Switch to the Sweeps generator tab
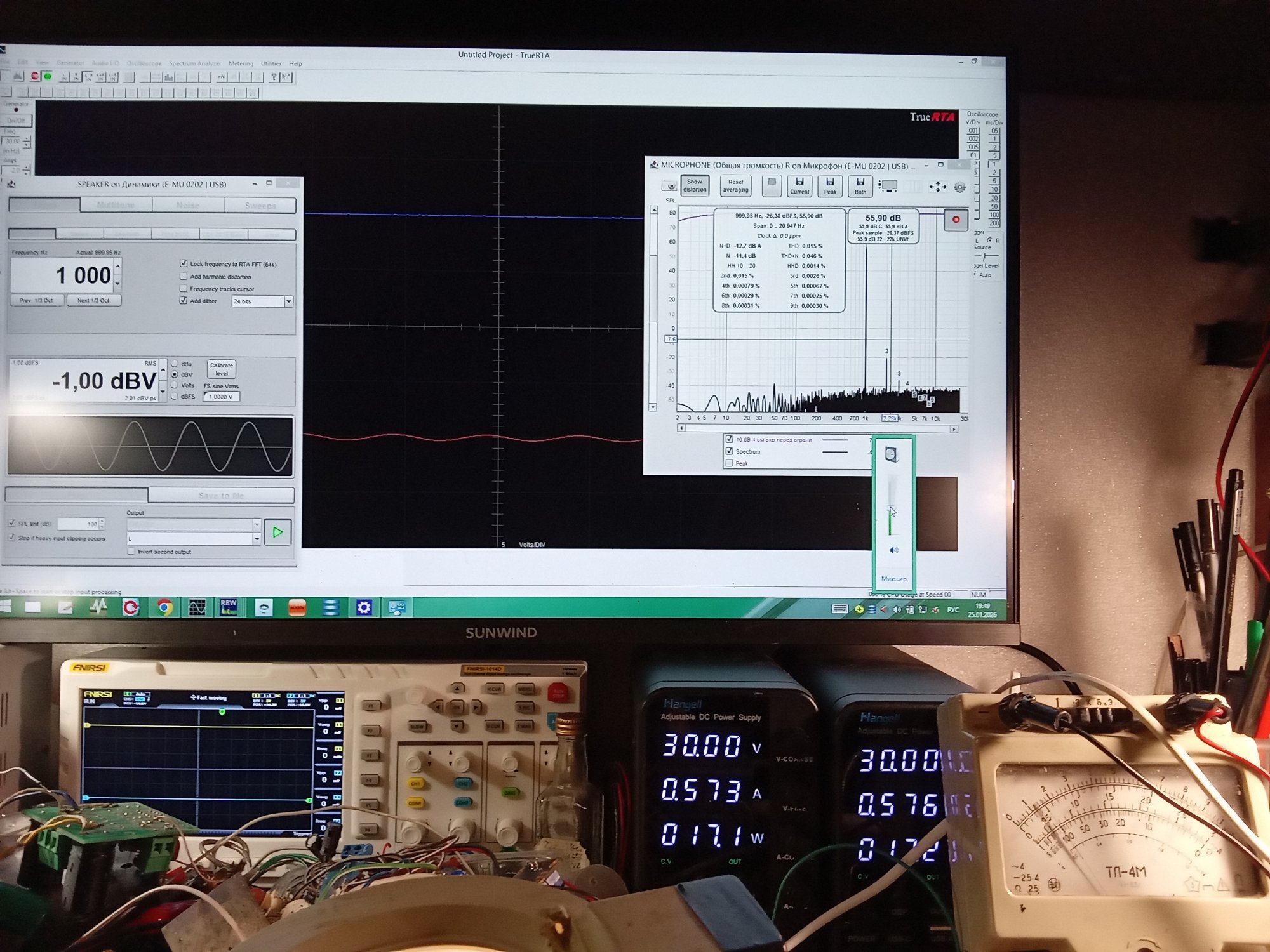Image resolution: width=1270 pixels, height=952 pixels. 260,205
